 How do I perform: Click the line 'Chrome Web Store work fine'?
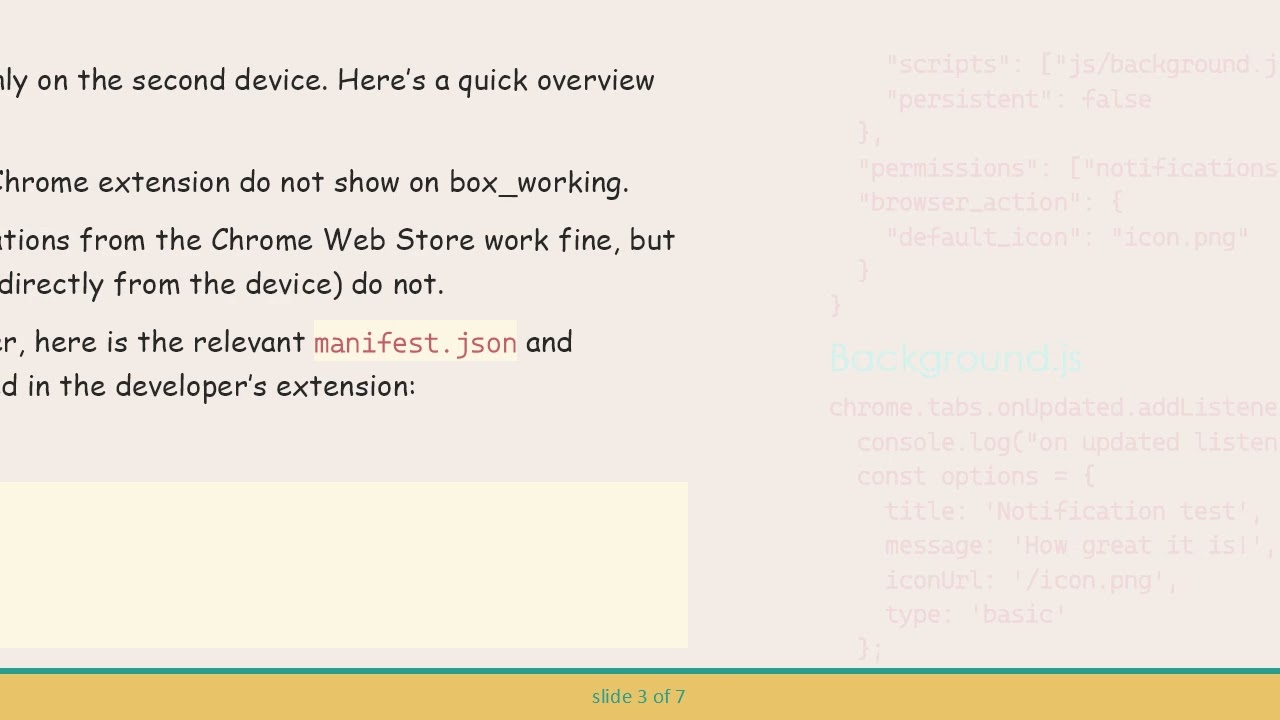pyautogui.click(x=337, y=241)
